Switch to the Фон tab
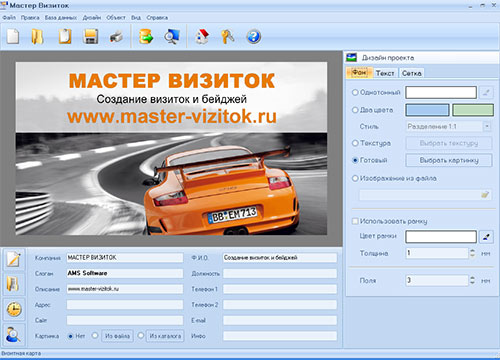The image size is (500, 360). [x=359, y=72]
